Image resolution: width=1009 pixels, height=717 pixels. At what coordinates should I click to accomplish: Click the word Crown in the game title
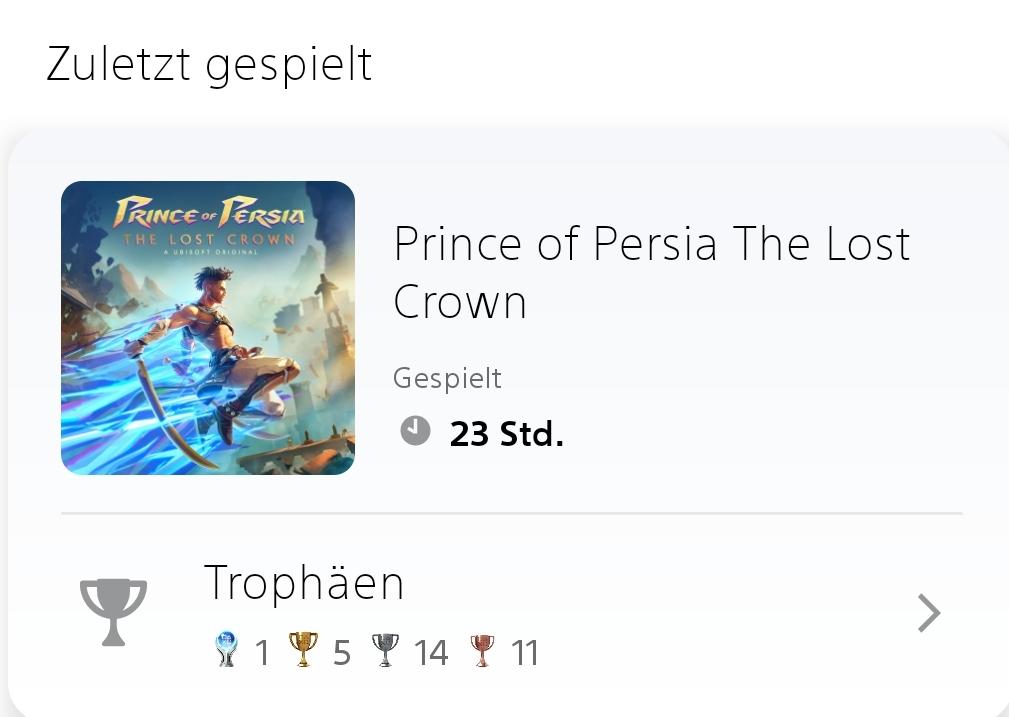460,301
